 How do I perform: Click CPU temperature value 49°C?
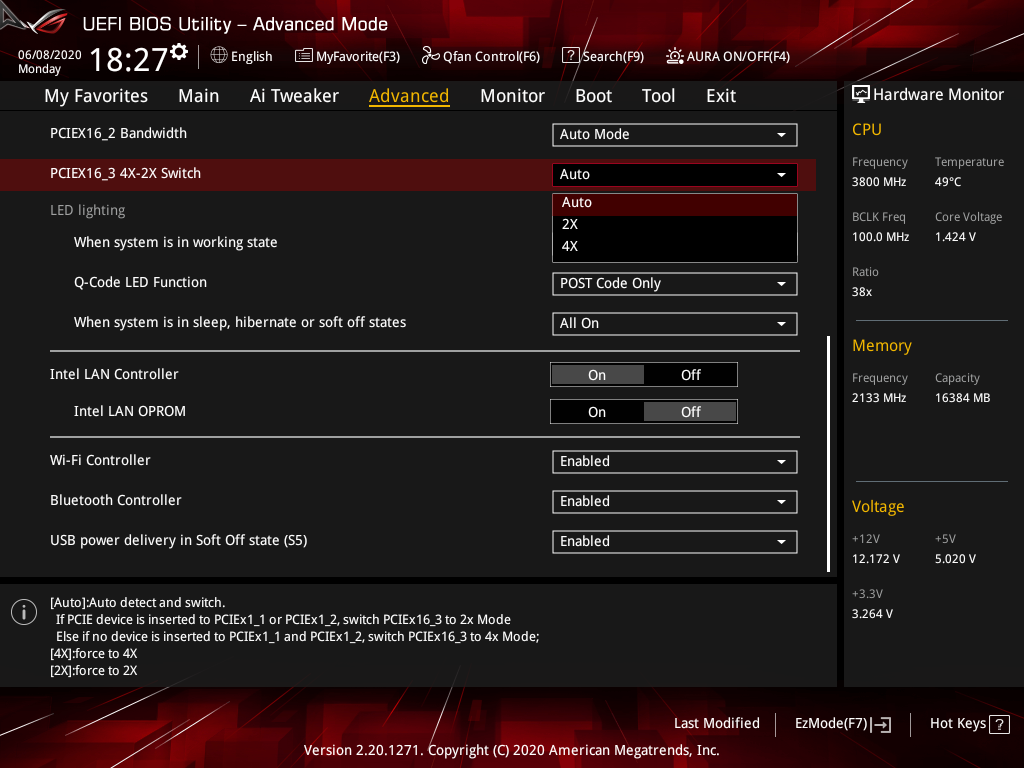click(948, 182)
